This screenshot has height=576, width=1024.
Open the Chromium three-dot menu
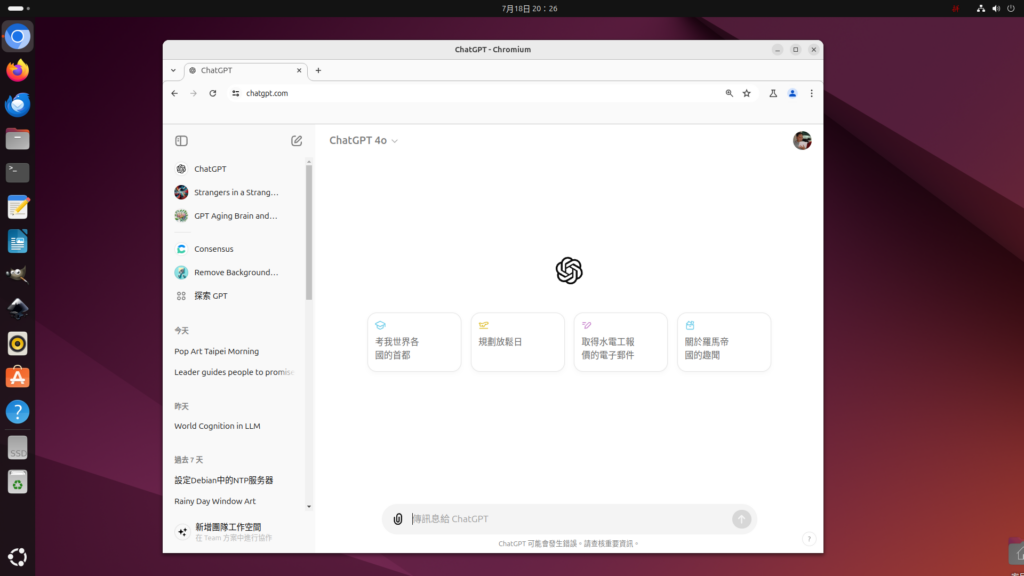tap(812, 93)
